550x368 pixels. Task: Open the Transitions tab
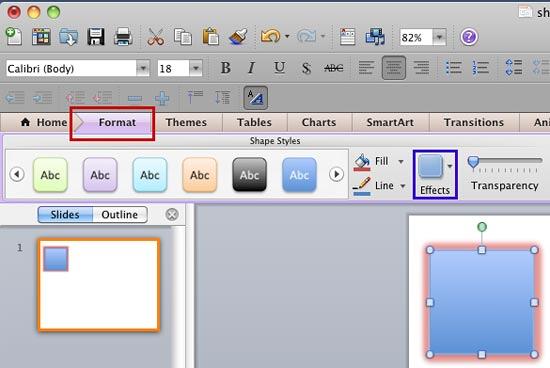point(474,122)
